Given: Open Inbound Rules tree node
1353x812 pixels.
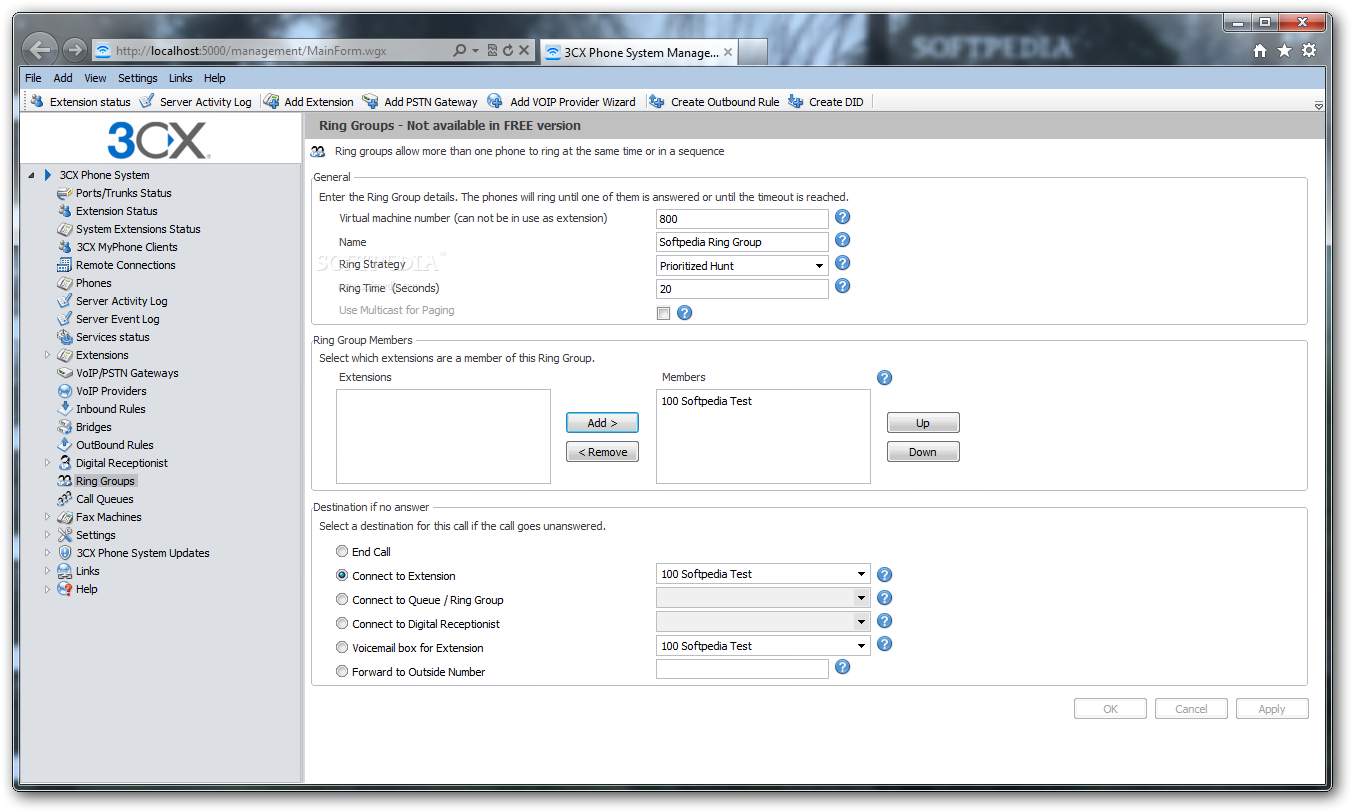Looking at the screenshot, I should 111,409.
